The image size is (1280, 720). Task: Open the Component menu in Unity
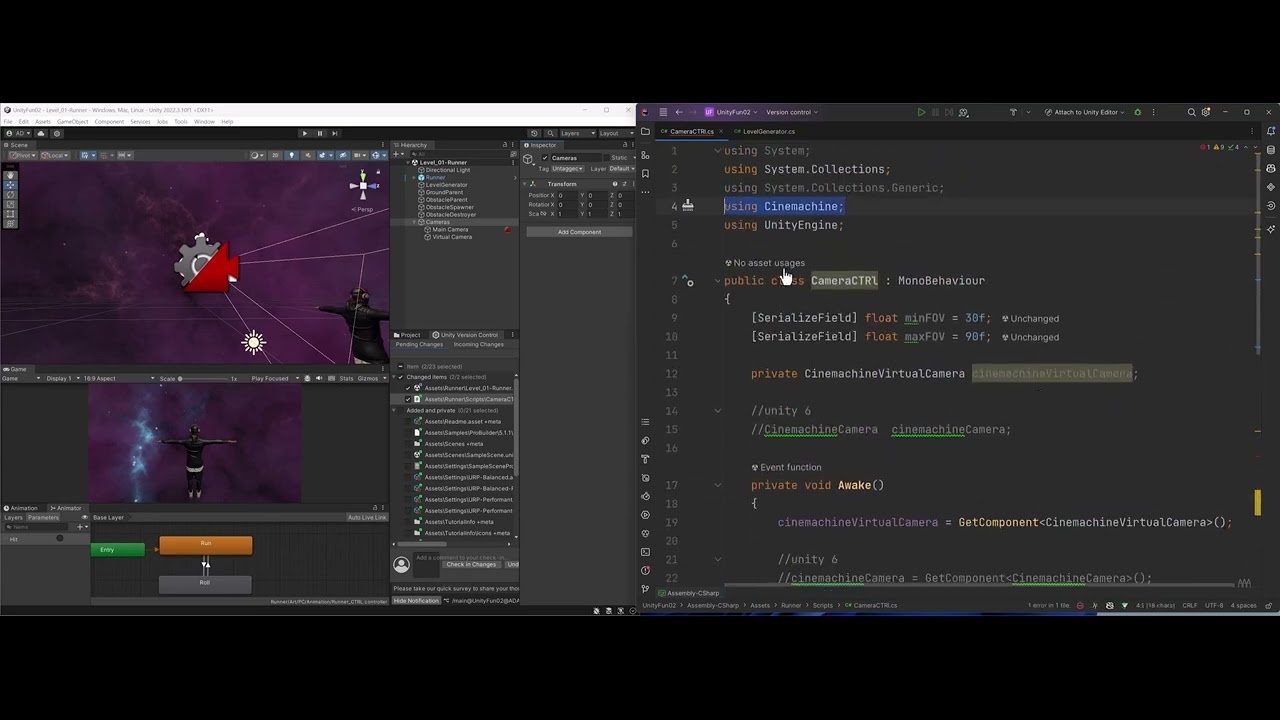(109, 122)
